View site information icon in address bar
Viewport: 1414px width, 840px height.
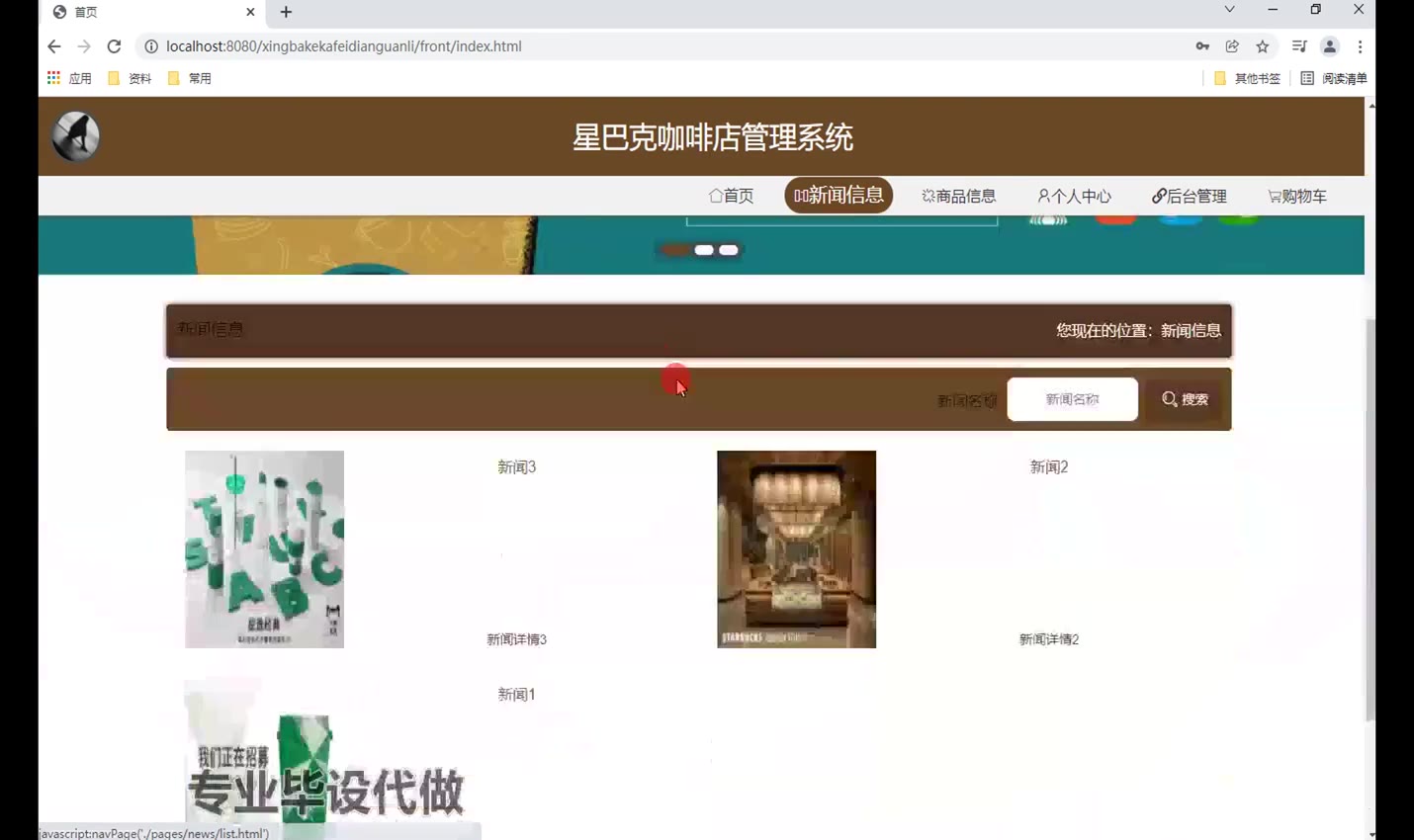(x=151, y=46)
